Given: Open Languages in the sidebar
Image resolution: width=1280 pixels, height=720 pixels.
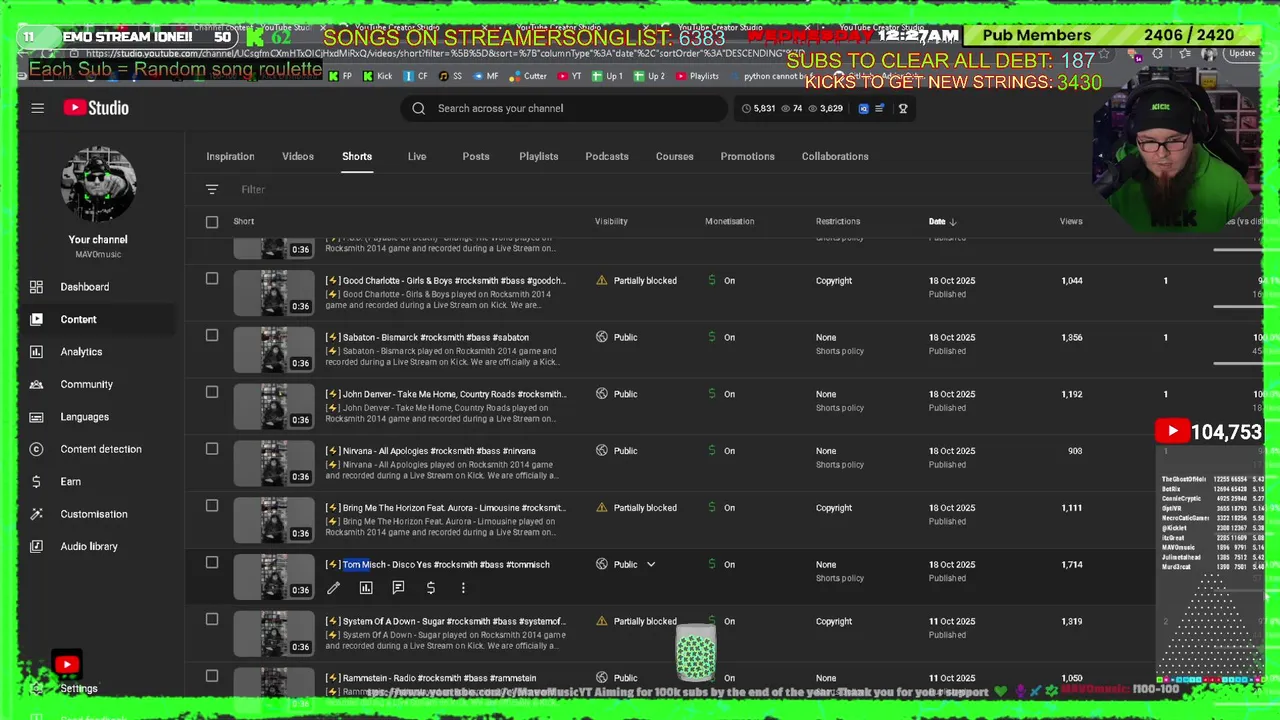Looking at the screenshot, I should [x=84, y=417].
